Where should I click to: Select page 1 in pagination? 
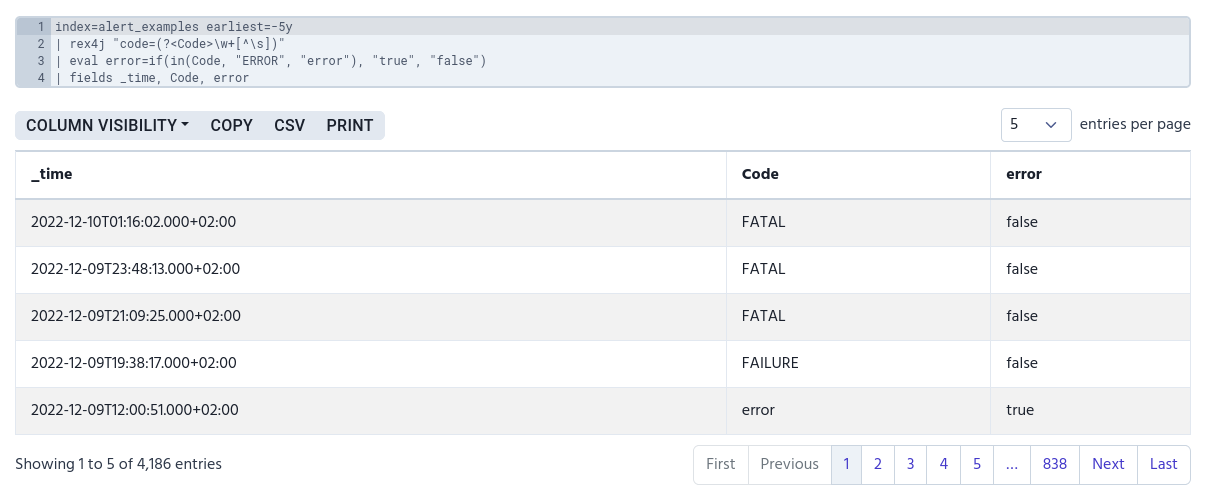click(x=846, y=464)
